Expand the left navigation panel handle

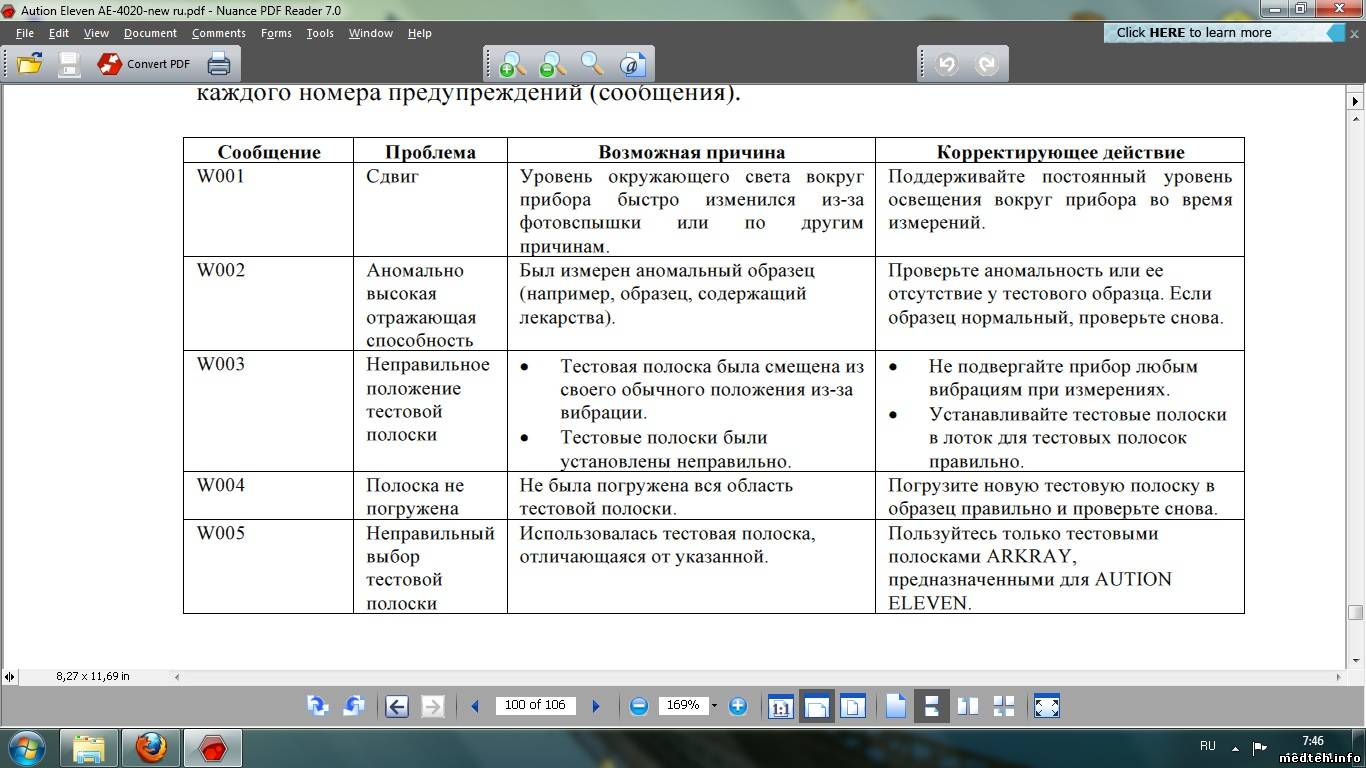click(9, 677)
